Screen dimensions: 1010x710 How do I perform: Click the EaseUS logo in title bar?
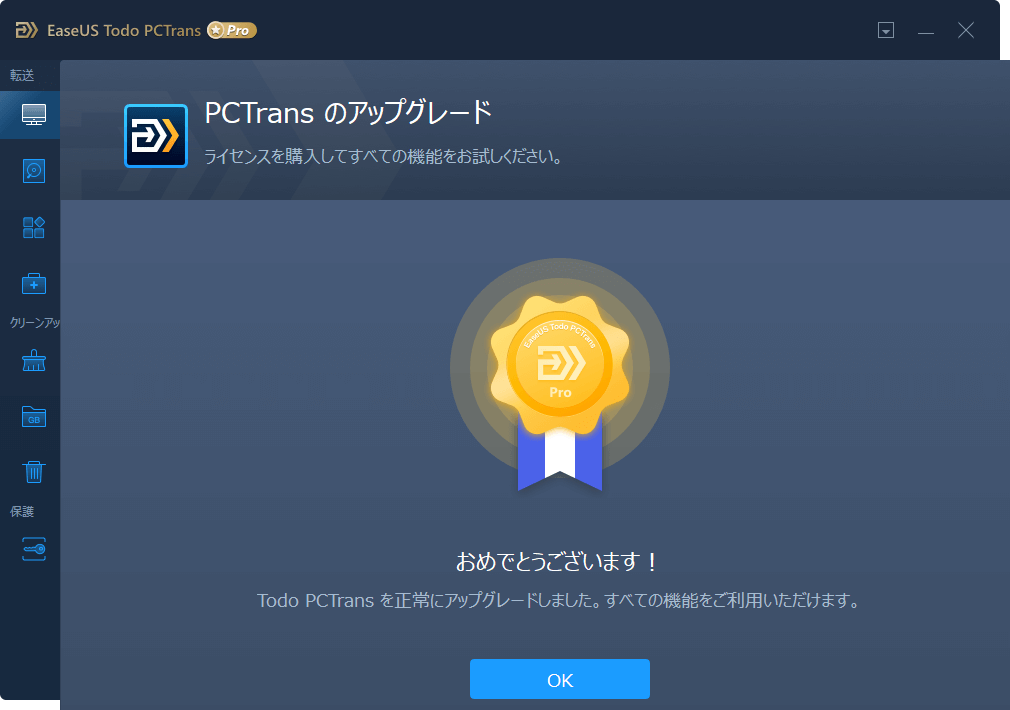(x=26, y=30)
